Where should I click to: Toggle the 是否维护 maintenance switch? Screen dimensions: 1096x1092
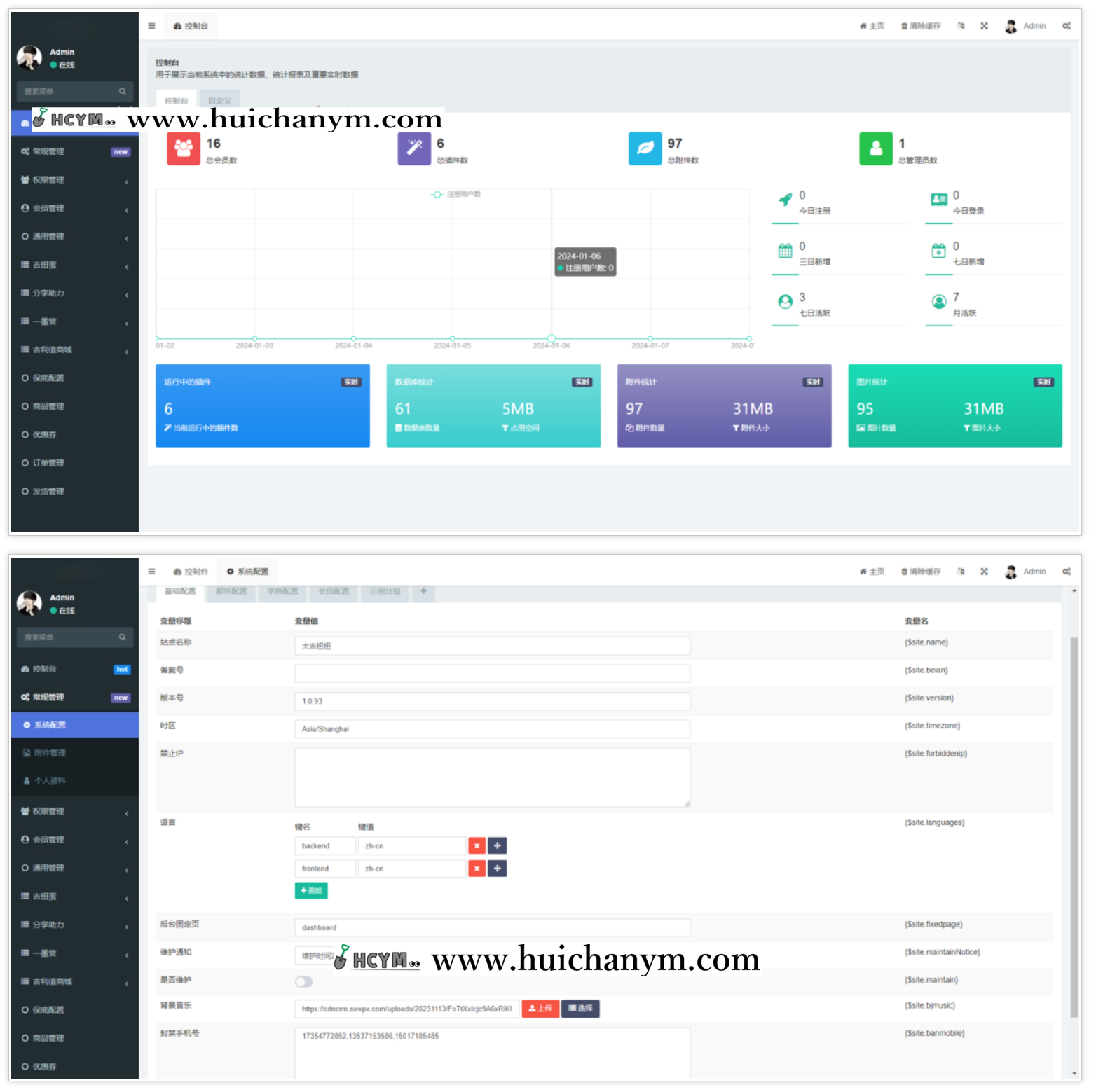(303, 981)
